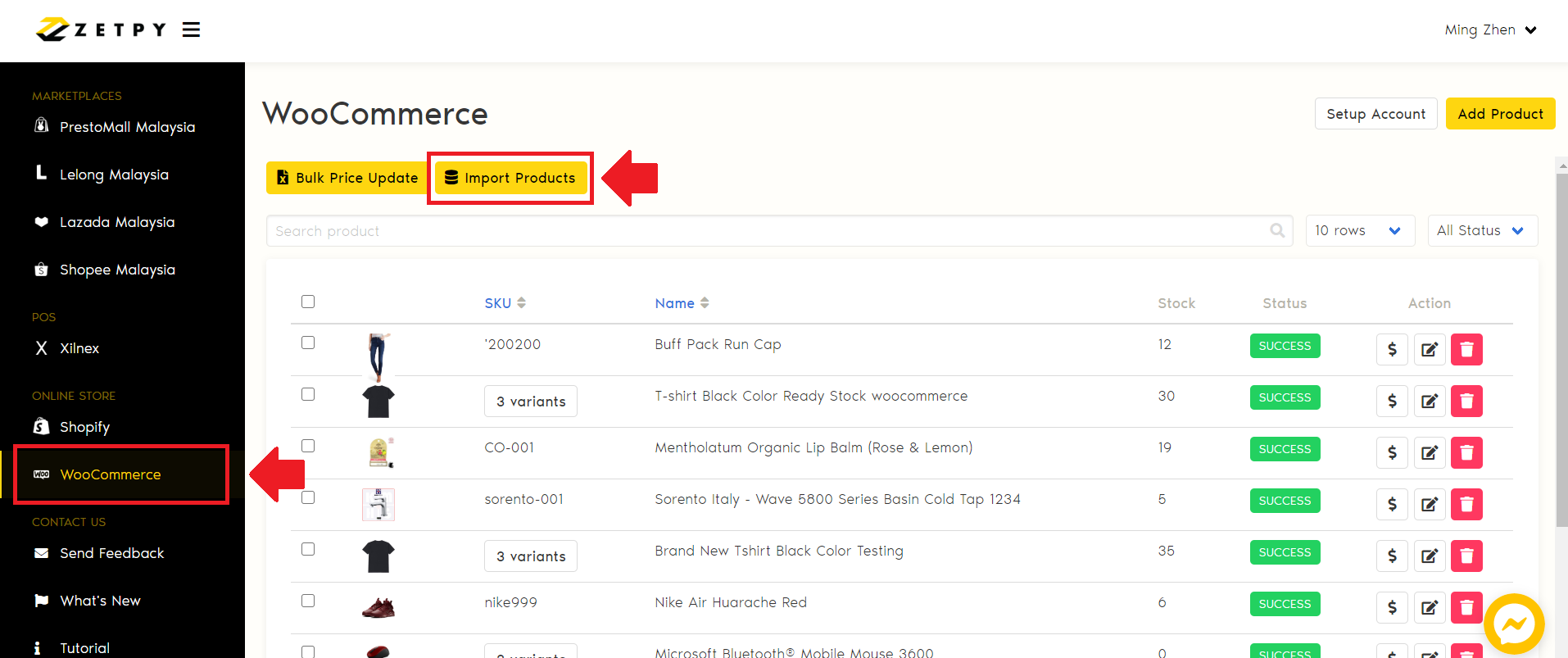
Task: Check the box for Buff Pack Run Cap
Action: (x=308, y=343)
